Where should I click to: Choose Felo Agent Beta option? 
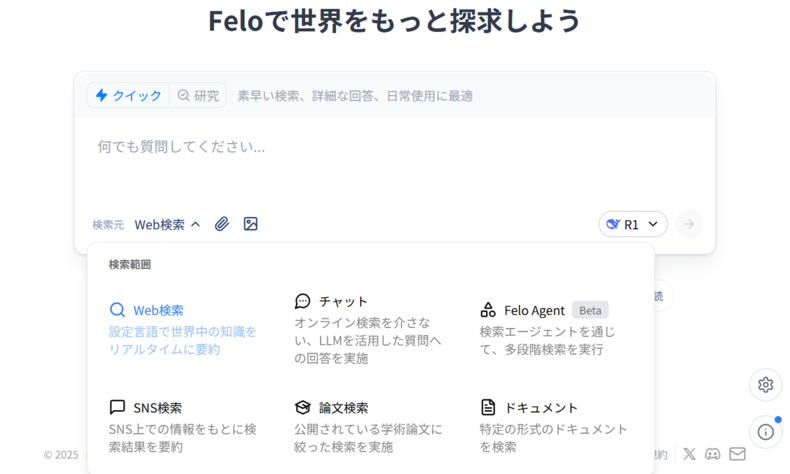pos(553,329)
